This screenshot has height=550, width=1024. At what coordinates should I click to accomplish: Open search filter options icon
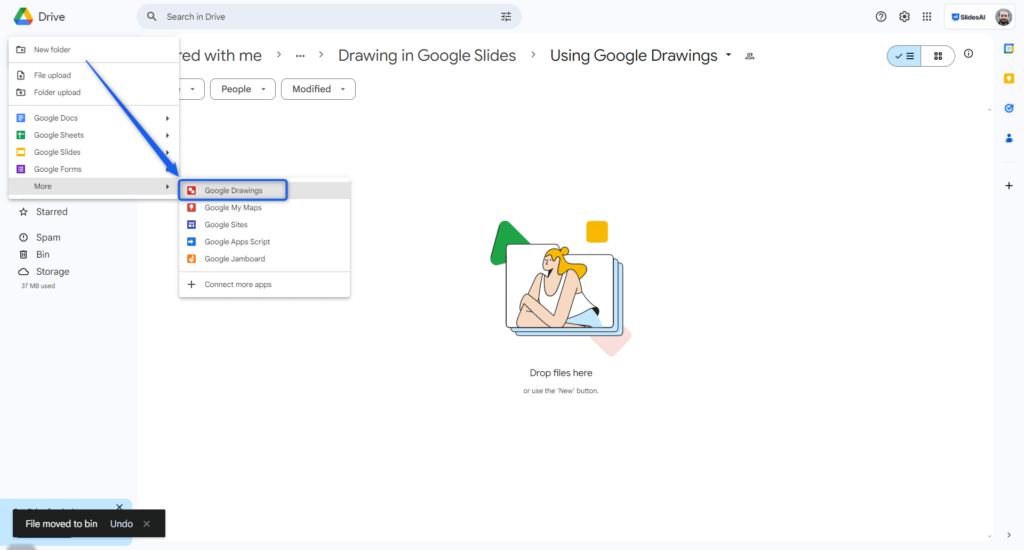tap(506, 17)
